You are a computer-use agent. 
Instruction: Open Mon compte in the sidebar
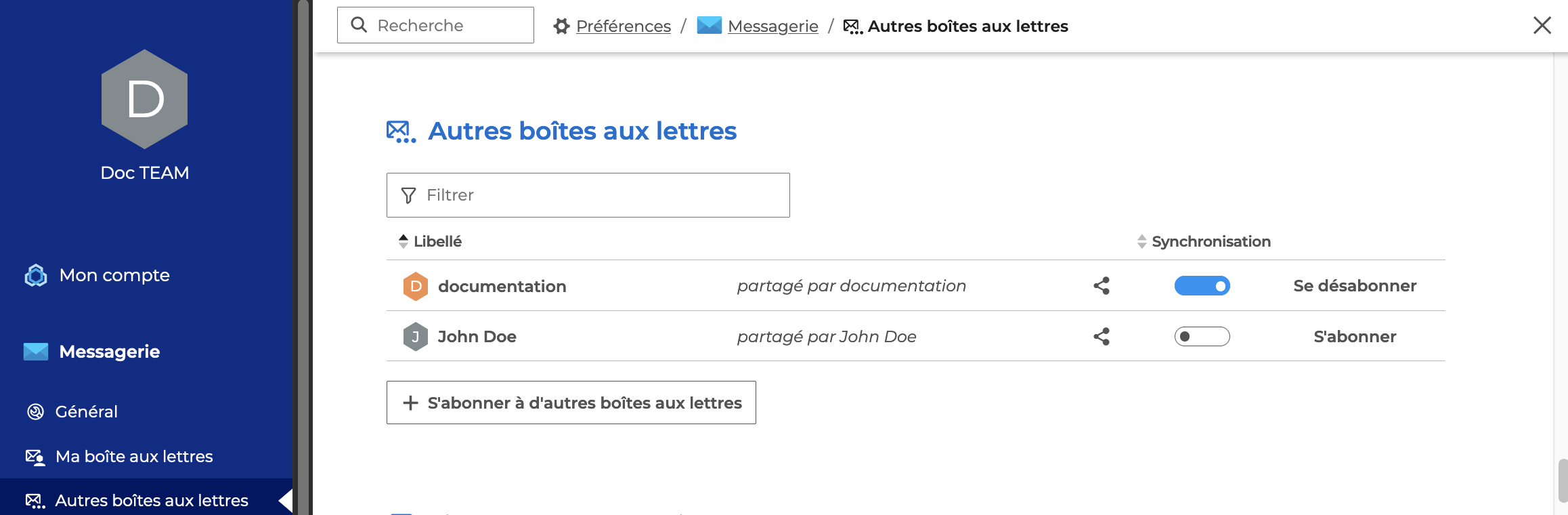(x=114, y=275)
